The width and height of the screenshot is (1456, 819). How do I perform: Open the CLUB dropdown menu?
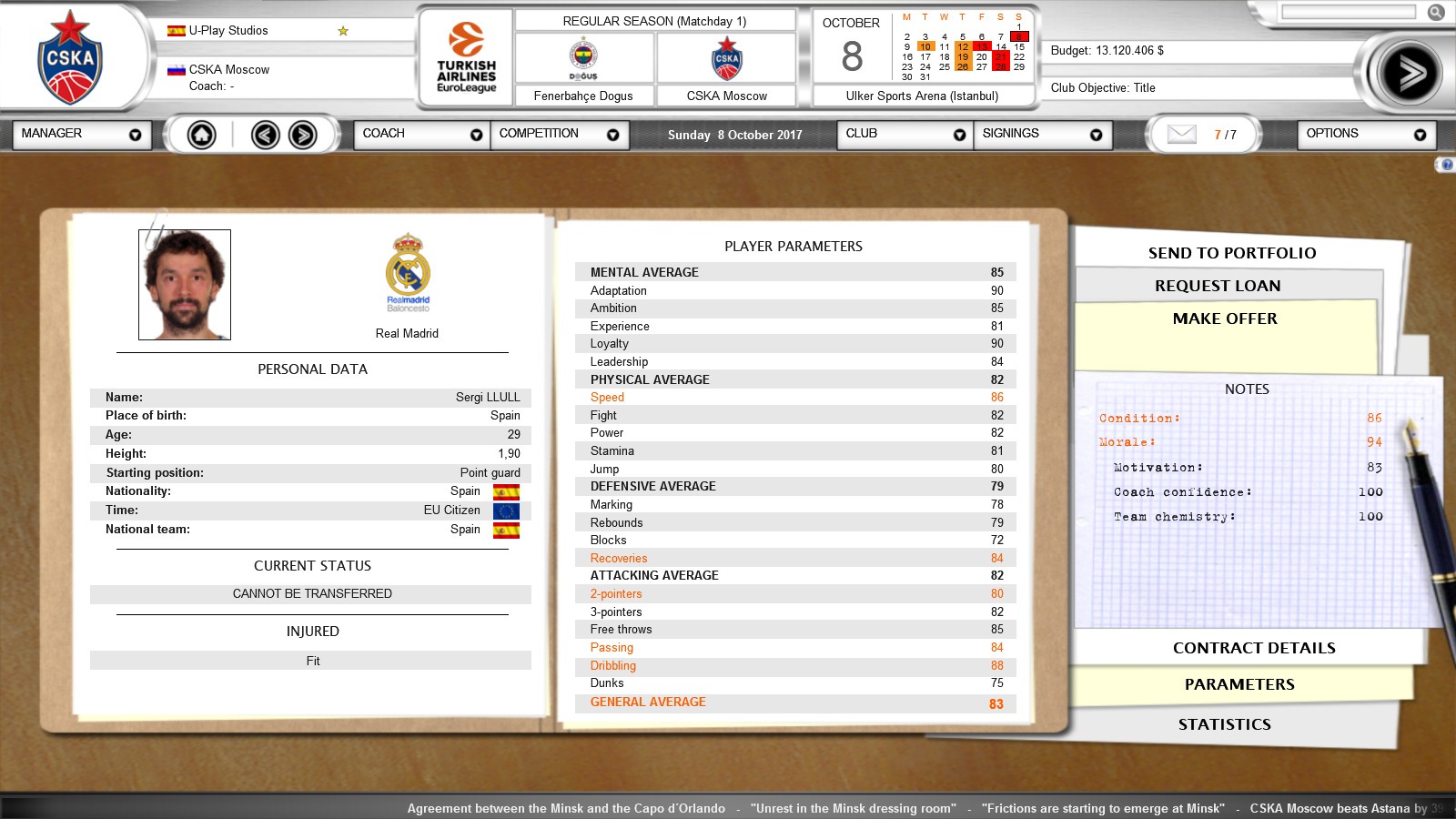pos(905,134)
